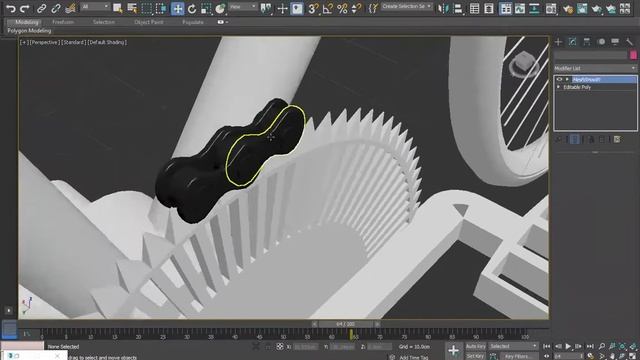This screenshot has height=360, width=640.
Task: Expand the Polygon Modeling panel
Action: point(29,31)
